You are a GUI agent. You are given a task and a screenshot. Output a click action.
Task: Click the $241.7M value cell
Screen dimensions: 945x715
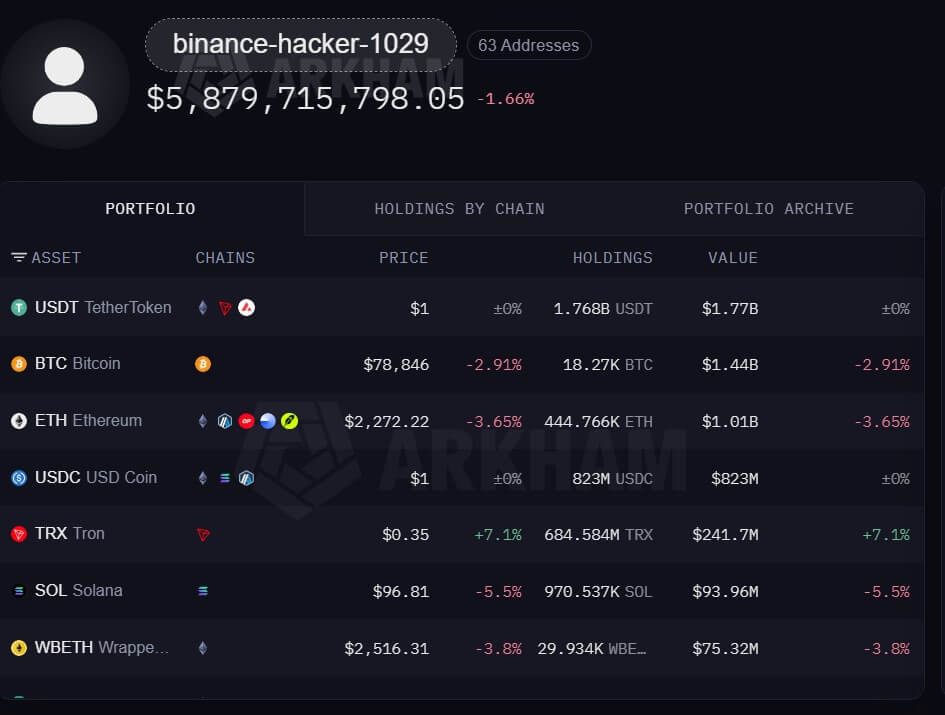tap(725, 535)
